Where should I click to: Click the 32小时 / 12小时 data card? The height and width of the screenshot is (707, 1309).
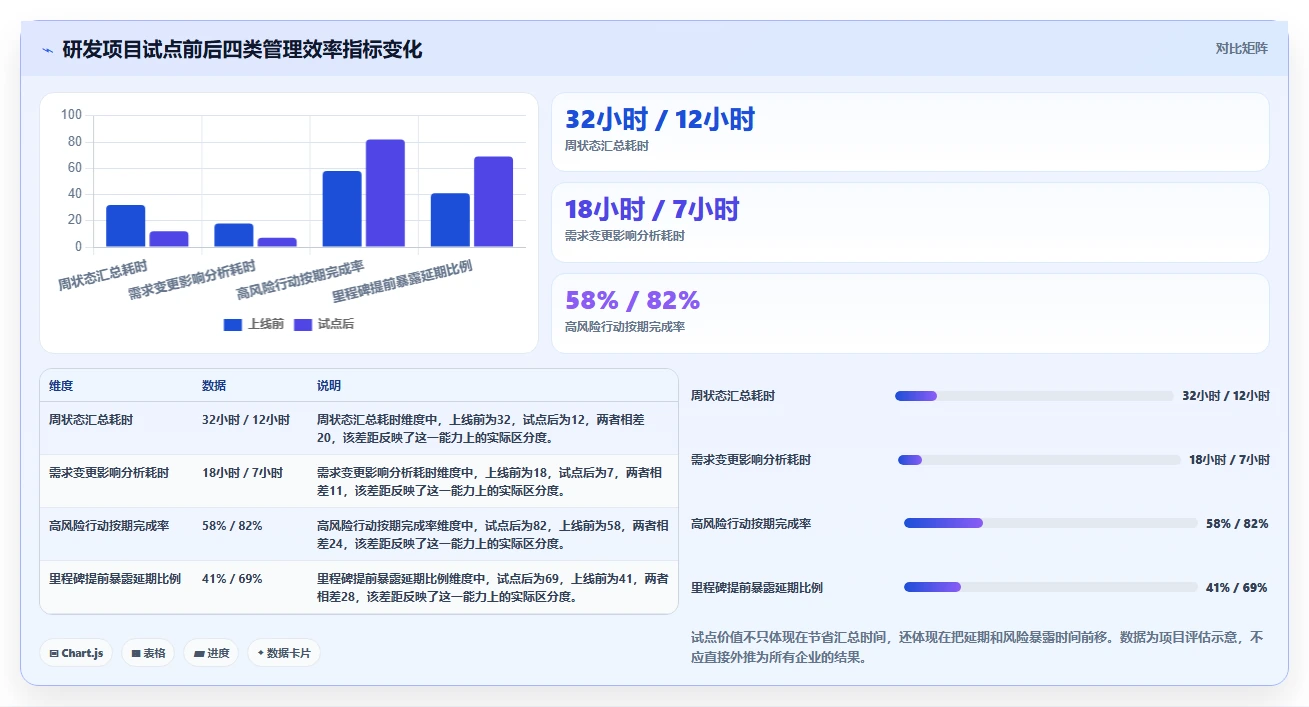(x=910, y=132)
